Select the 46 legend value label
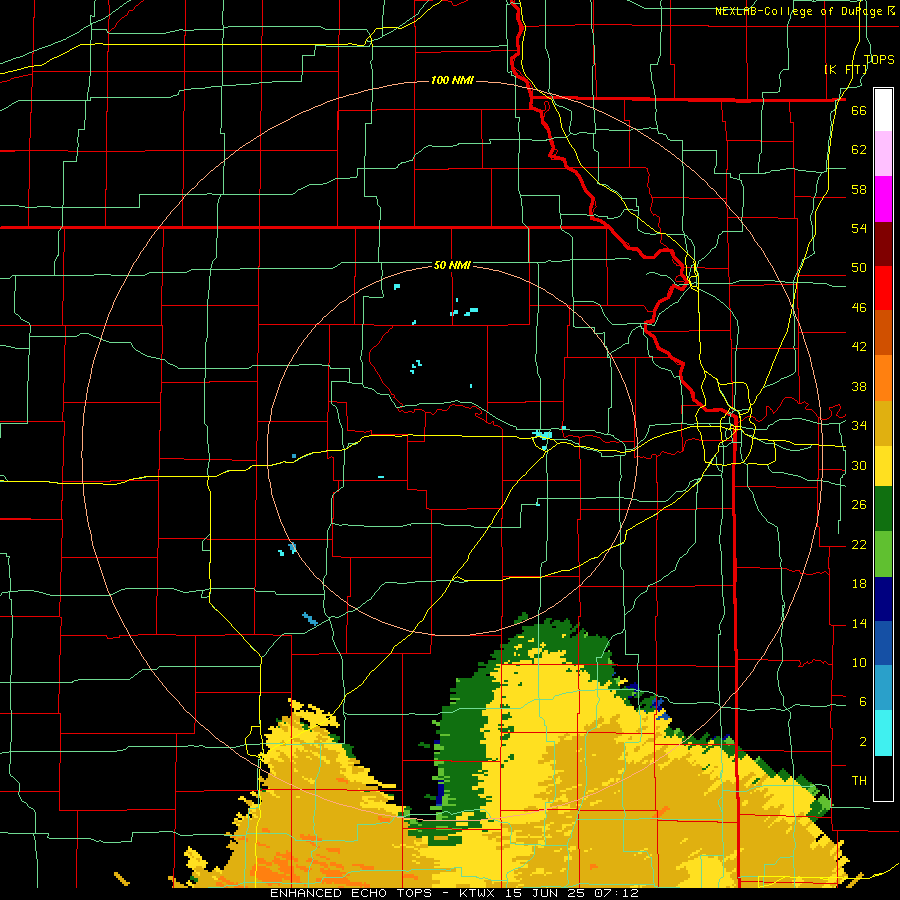The width and height of the screenshot is (900, 900). click(x=859, y=308)
